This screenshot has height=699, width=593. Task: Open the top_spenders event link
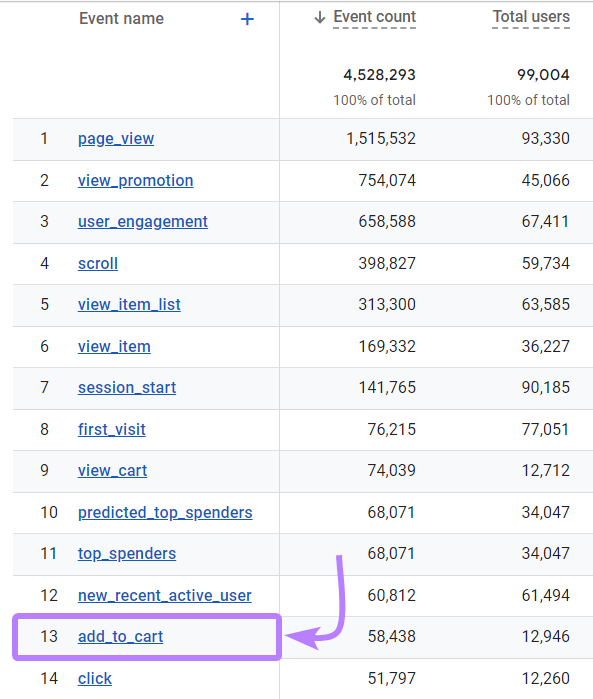[127, 554]
